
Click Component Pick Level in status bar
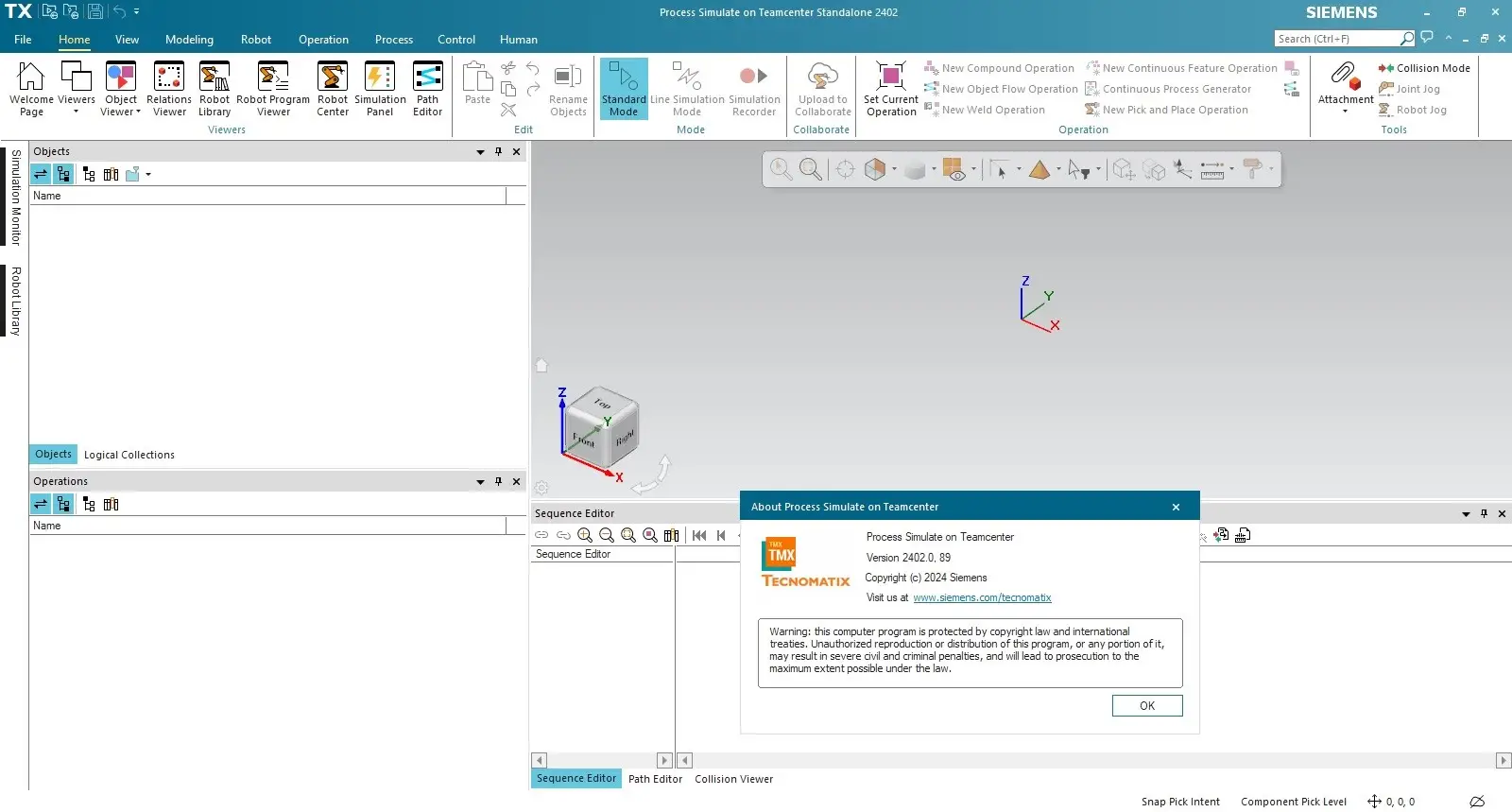pyautogui.click(x=1293, y=802)
